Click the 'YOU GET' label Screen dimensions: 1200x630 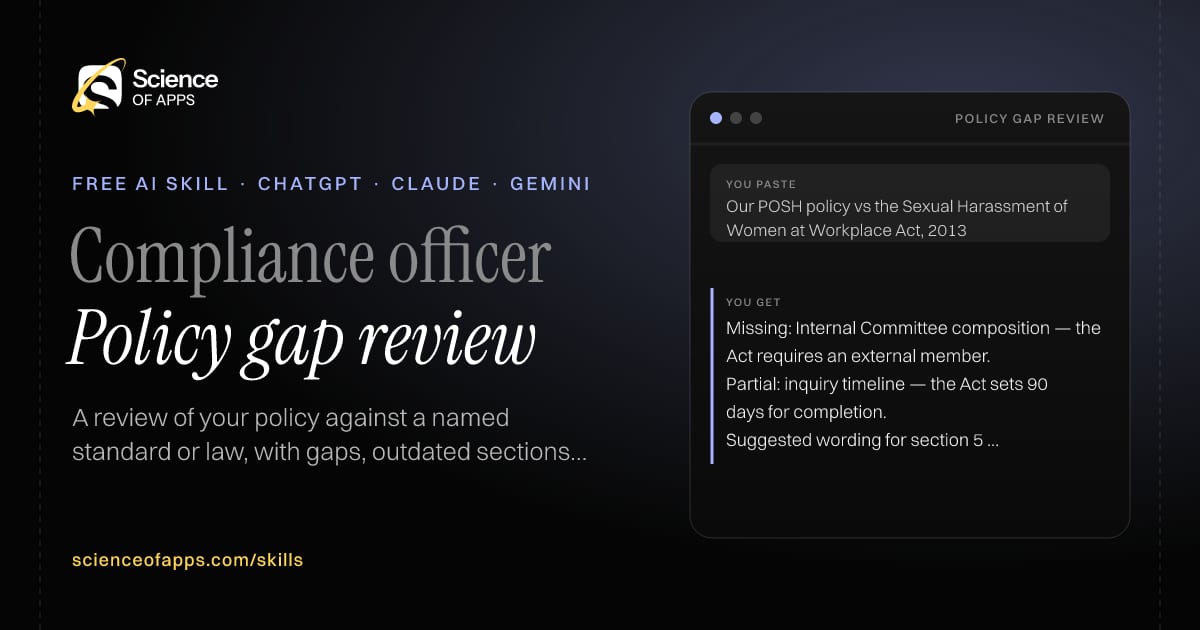(753, 302)
